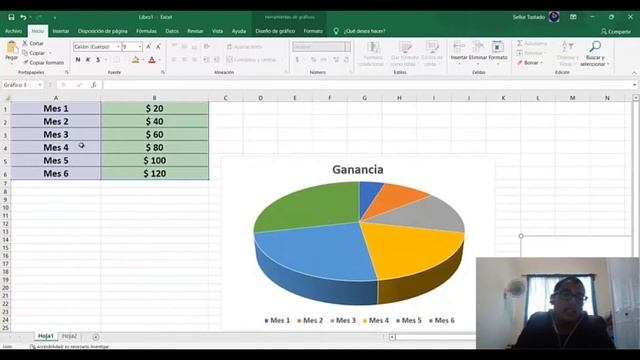
Task: Click the Eliminar cells icon
Action: [x=478, y=47]
